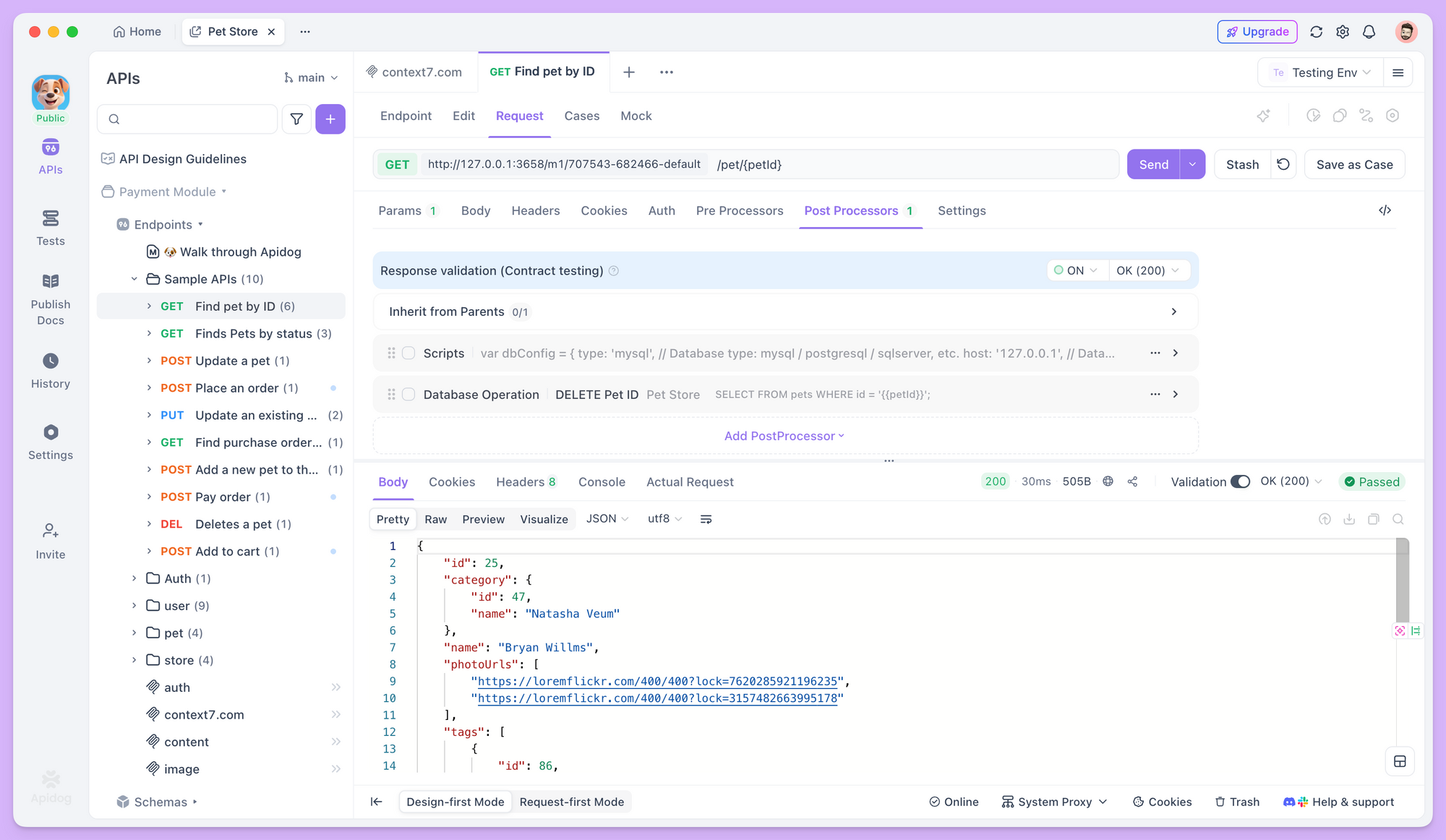Click the wrap lines icon next to utf8

(706, 519)
